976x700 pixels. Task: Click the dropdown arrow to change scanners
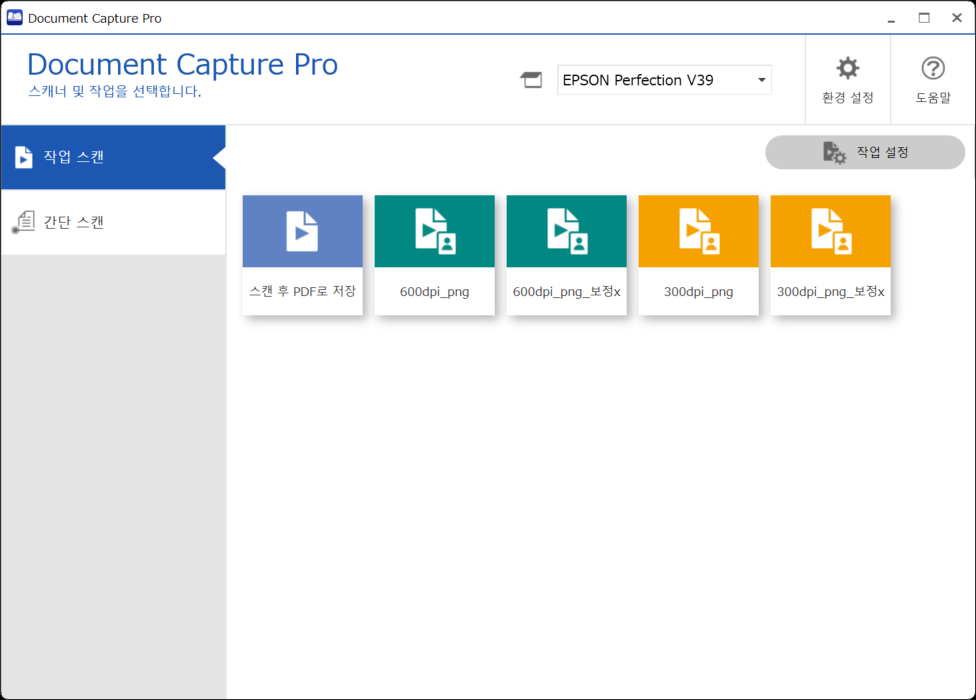click(x=761, y=80)
